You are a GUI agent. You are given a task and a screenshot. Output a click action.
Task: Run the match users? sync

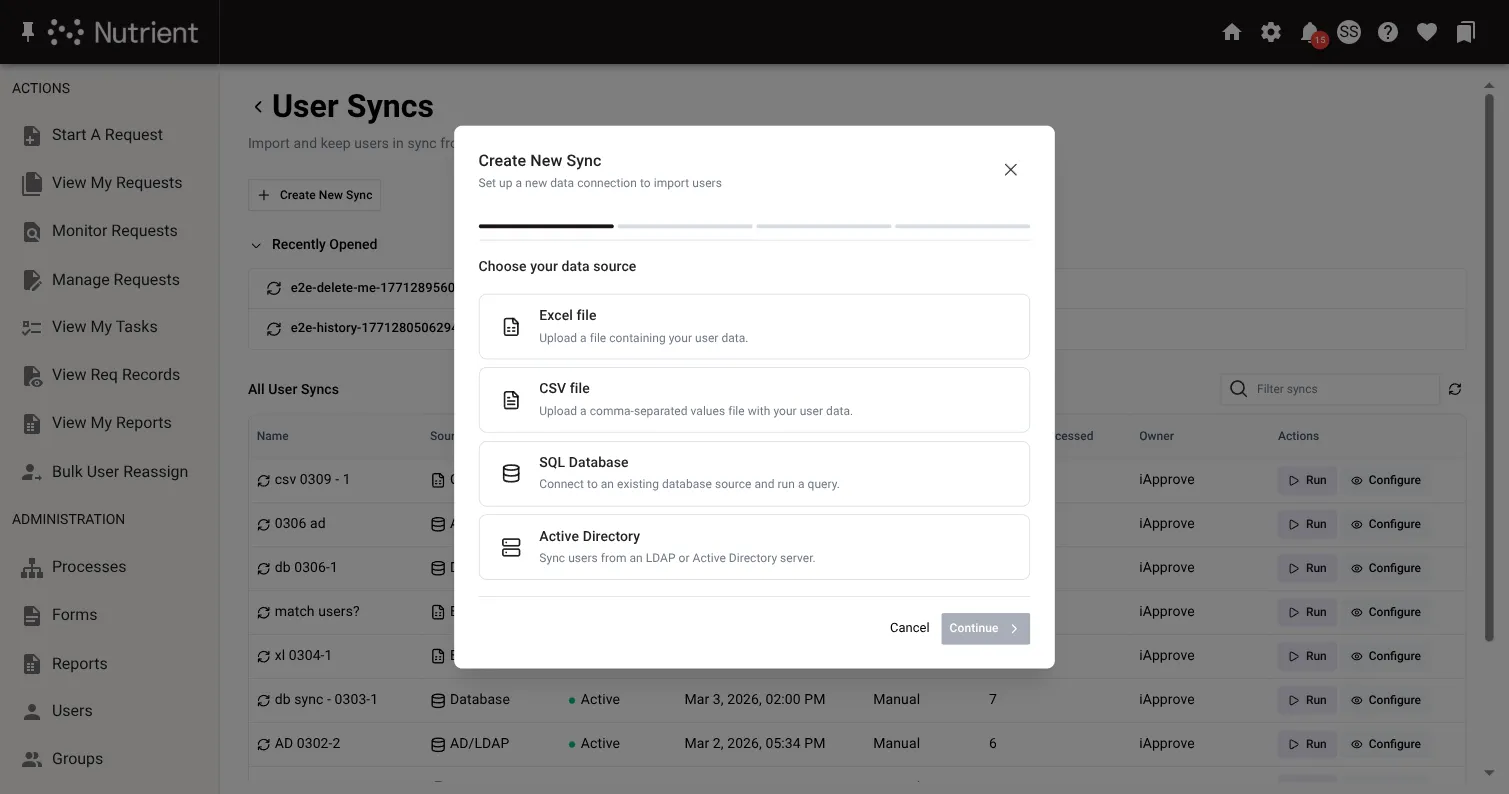click(1307, 612)
